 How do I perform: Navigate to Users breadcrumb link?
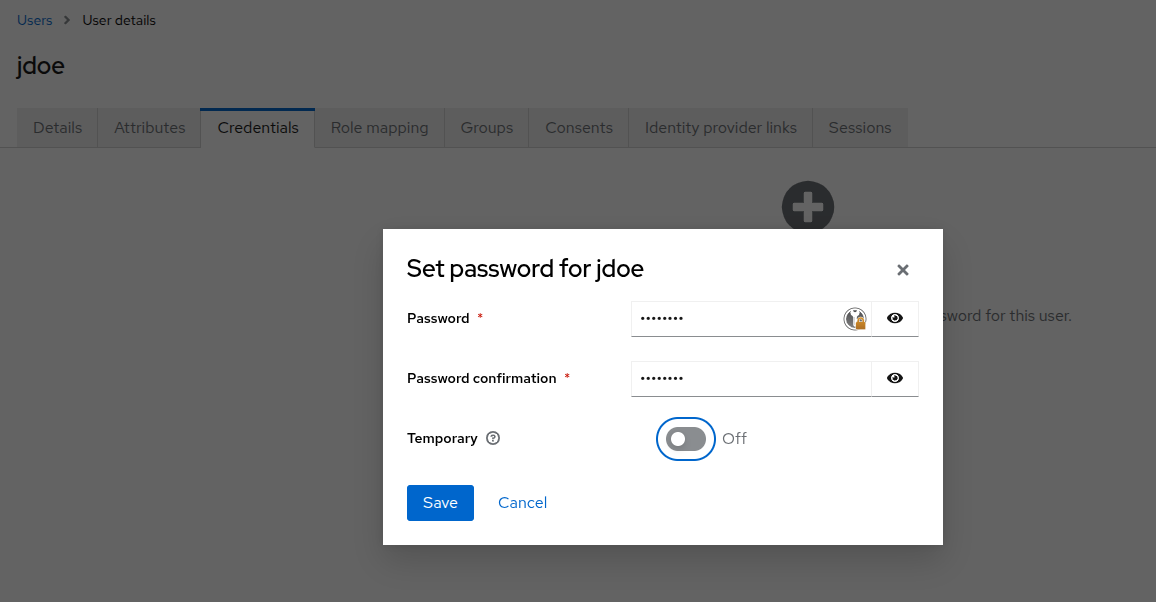[35, 20]
